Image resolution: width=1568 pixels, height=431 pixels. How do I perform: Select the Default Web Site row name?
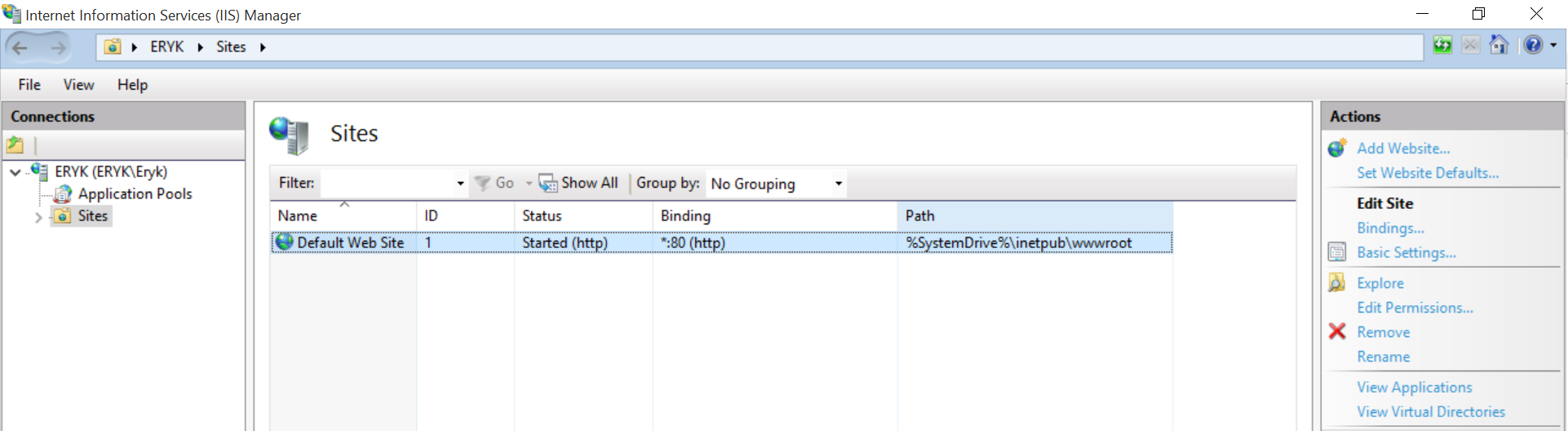(x=351, y=242)
